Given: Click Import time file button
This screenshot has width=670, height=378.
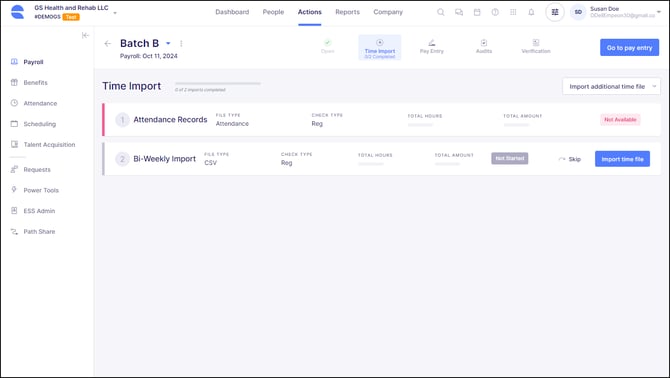Looking at the screenshot, I should click(622, 159).
